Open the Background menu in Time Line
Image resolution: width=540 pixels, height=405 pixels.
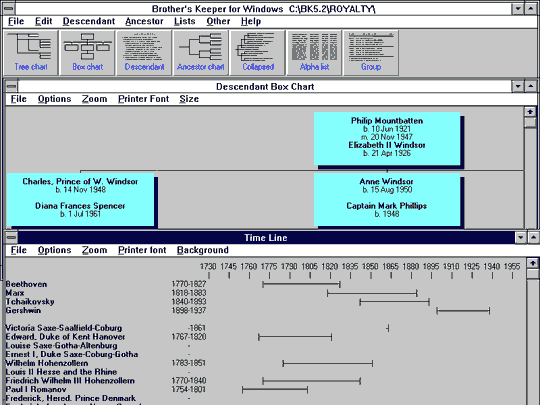point(202,250)
